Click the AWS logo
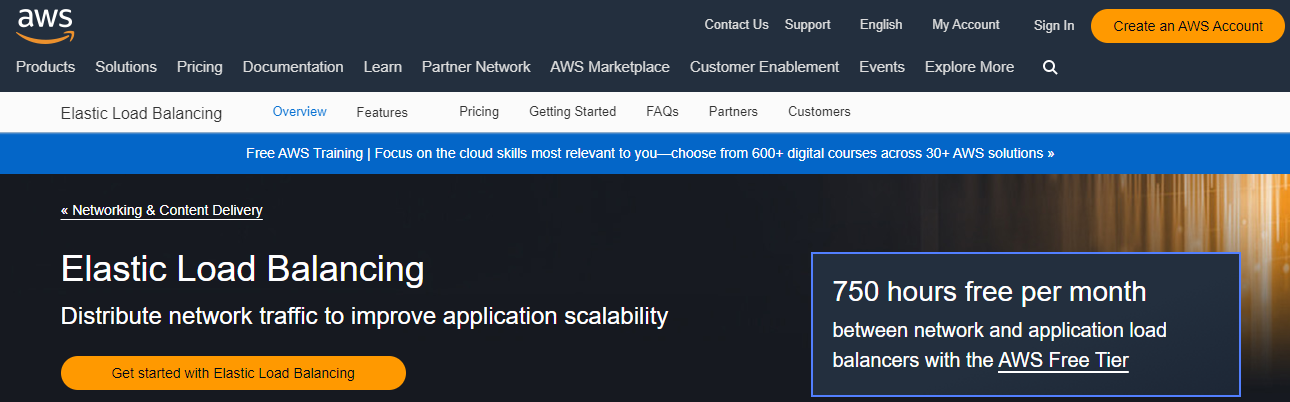The image size is (1290, 402). [45, 24]
